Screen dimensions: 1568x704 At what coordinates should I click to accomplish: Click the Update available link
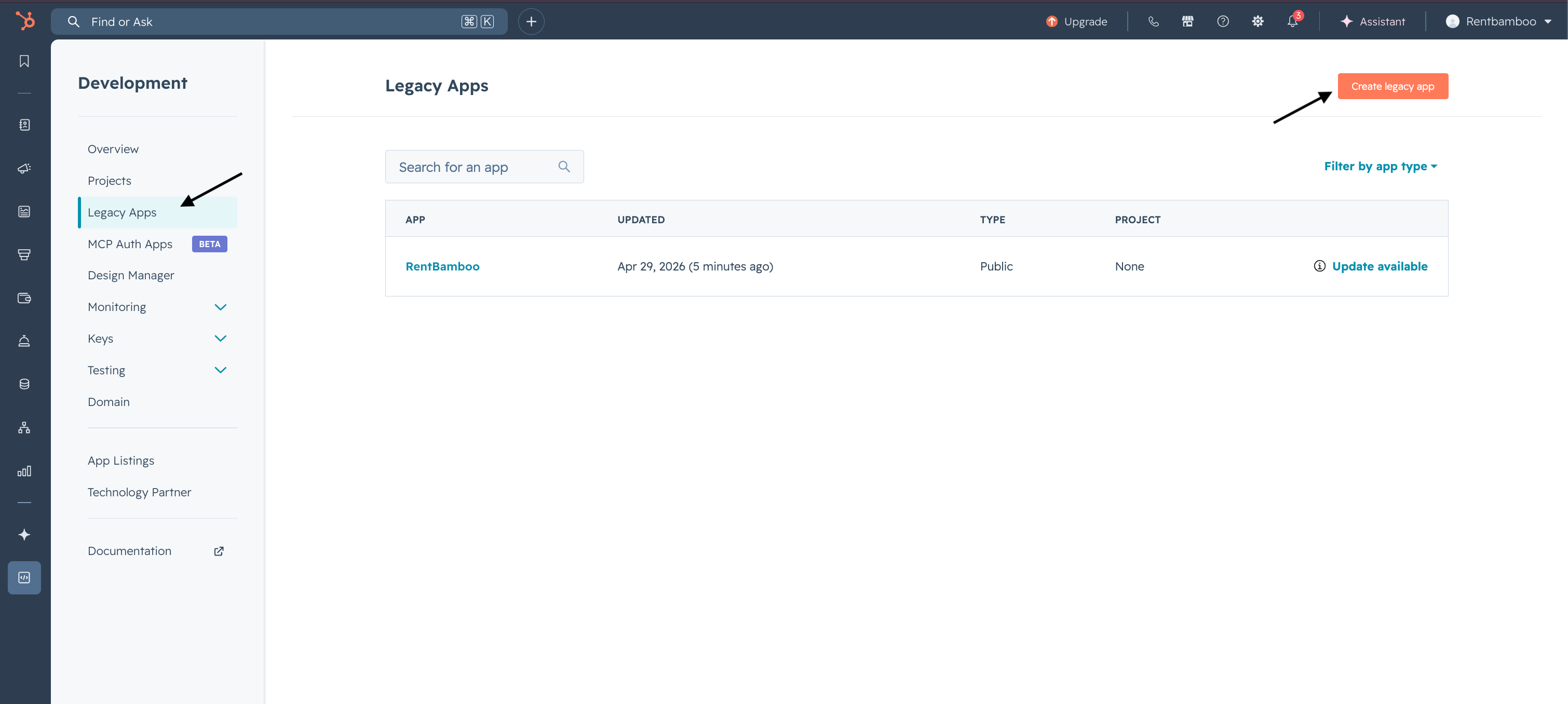(x=1380, y=266)
